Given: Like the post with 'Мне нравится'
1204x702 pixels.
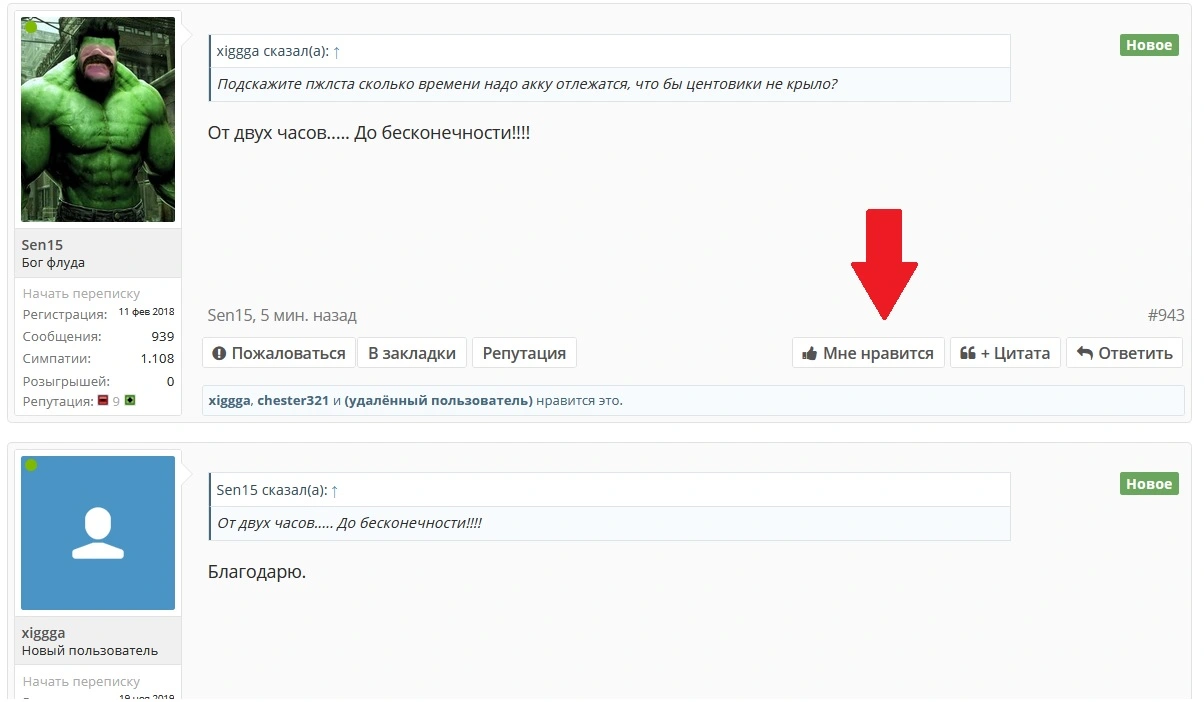Looking at the screenshot, I should [x=868, y=353].
